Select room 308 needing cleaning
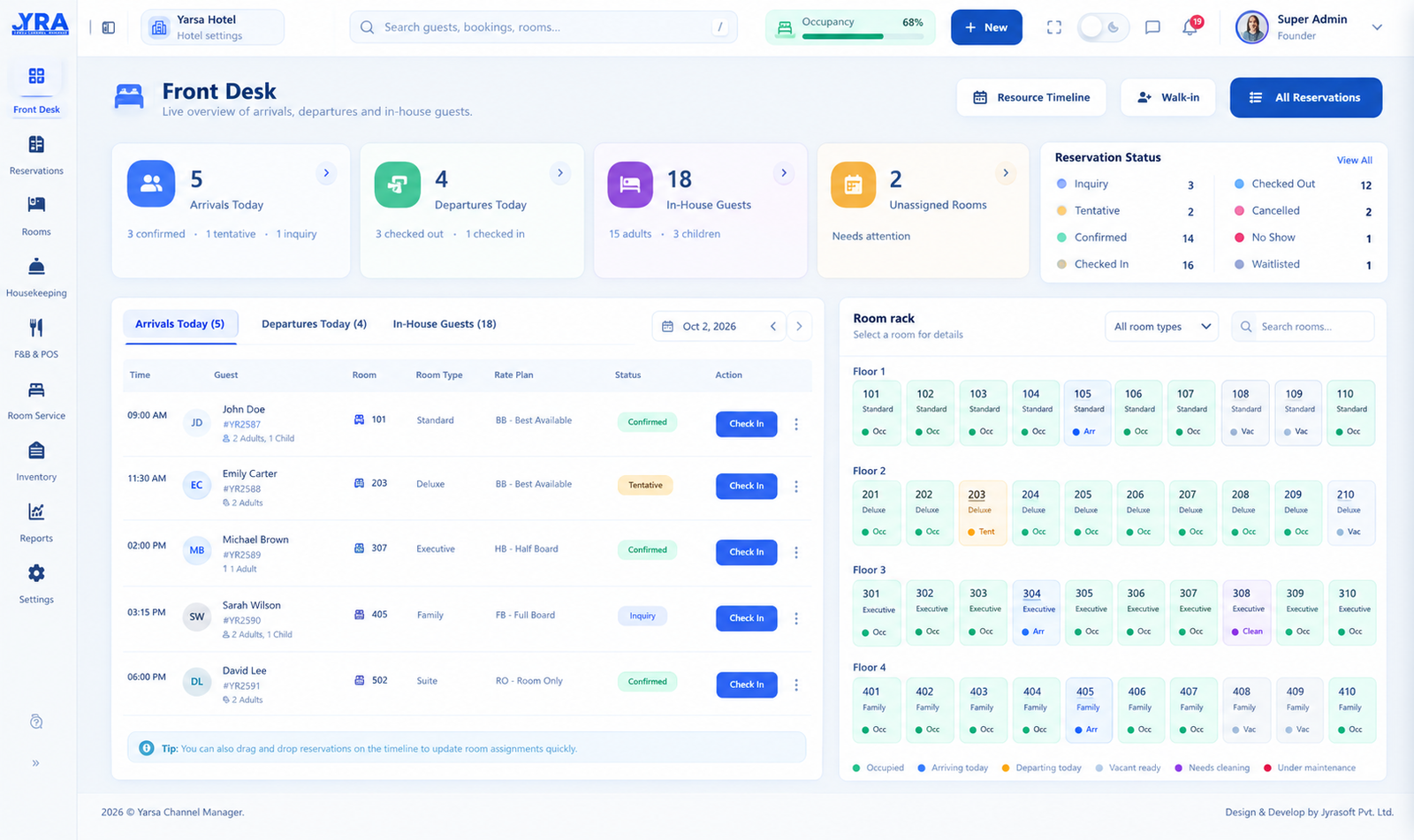Viewport: 1414px width, 840px height. [x=1246, y=612]
